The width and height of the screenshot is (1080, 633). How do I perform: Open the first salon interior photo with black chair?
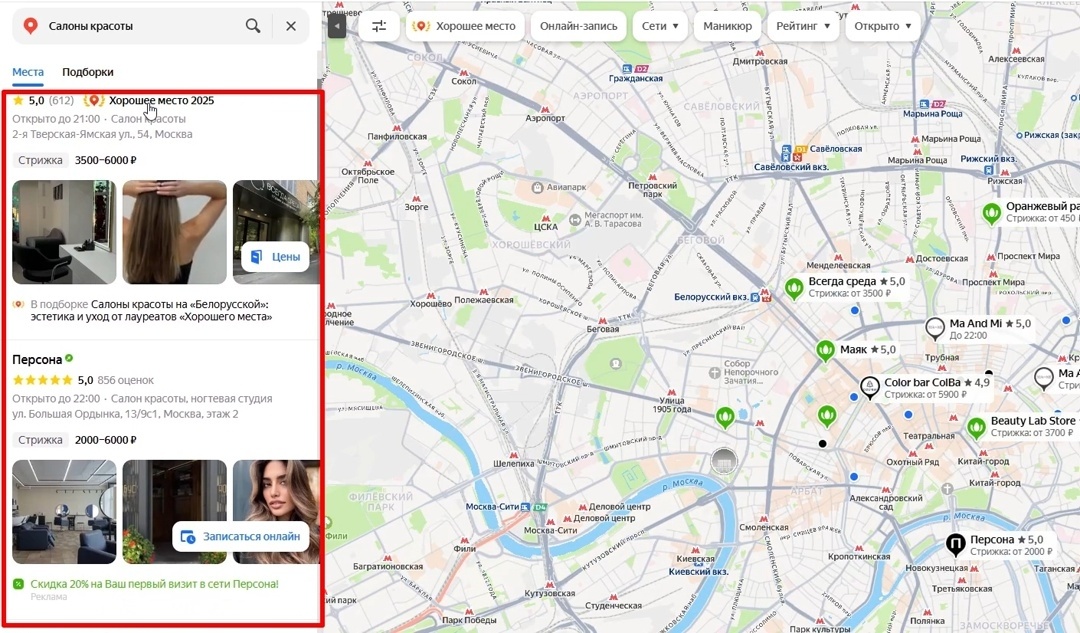point(64,232)
